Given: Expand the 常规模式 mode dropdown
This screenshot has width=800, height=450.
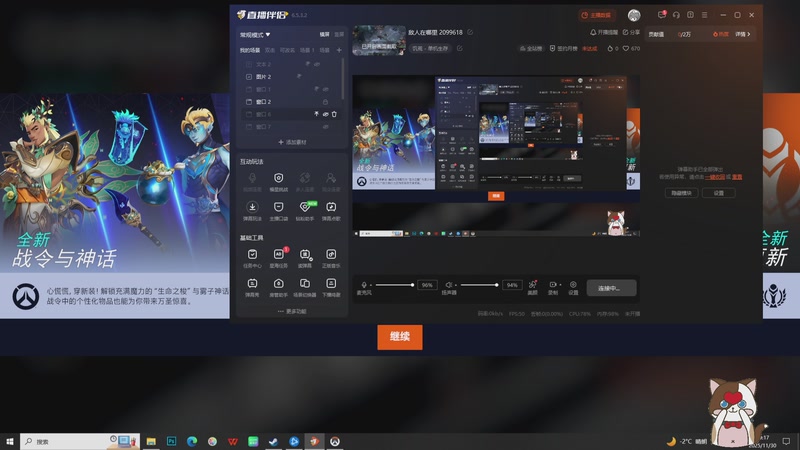Looking at the screenshot, I should [255, 35].
